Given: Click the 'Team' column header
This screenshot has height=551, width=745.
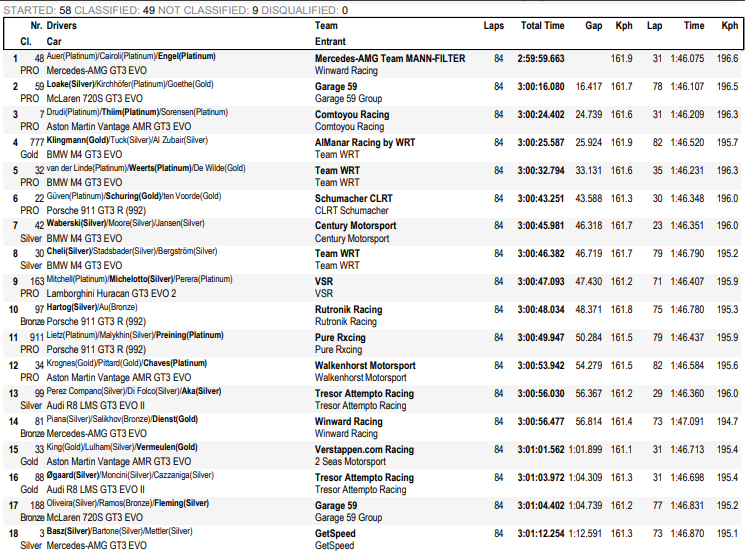Looking at the screenshot, I should [x=326, y=26].
